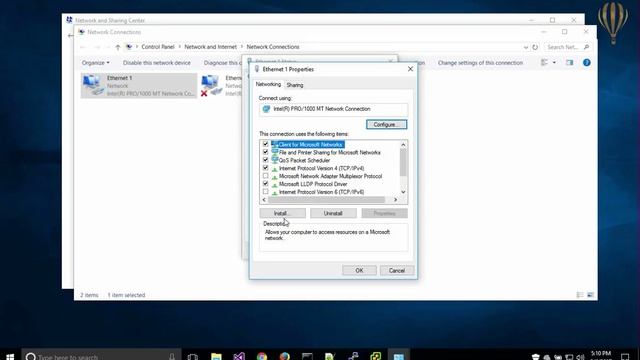Open Action Center notification icon
Image resolution: width=640 pixels, height=360 pixels.
pyautogui.click(x=625, y=356)
